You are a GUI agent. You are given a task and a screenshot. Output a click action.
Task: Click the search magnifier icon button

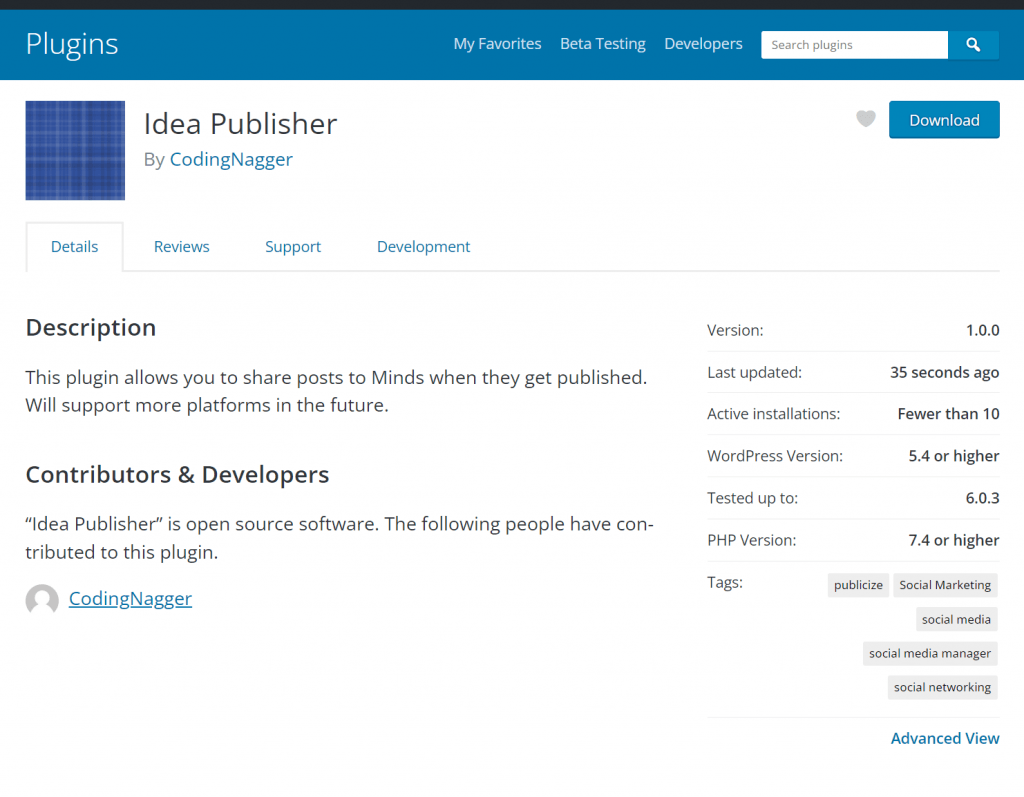coord(973,45)
